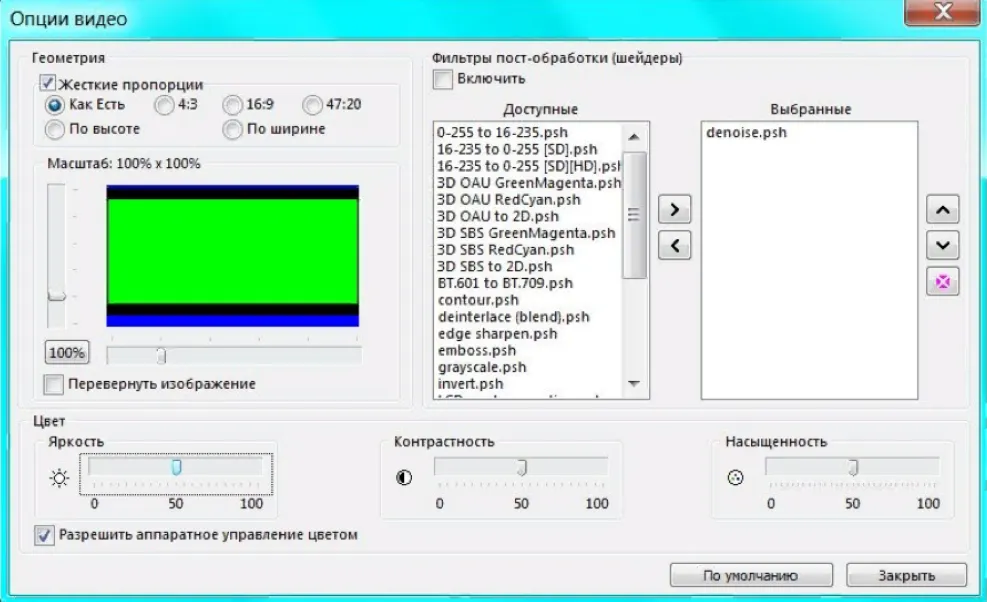Image resolution: width=987 pixels, height=602 pixels.
Task: Add selected shader with right arrow button
Action: tap(674, 210)
